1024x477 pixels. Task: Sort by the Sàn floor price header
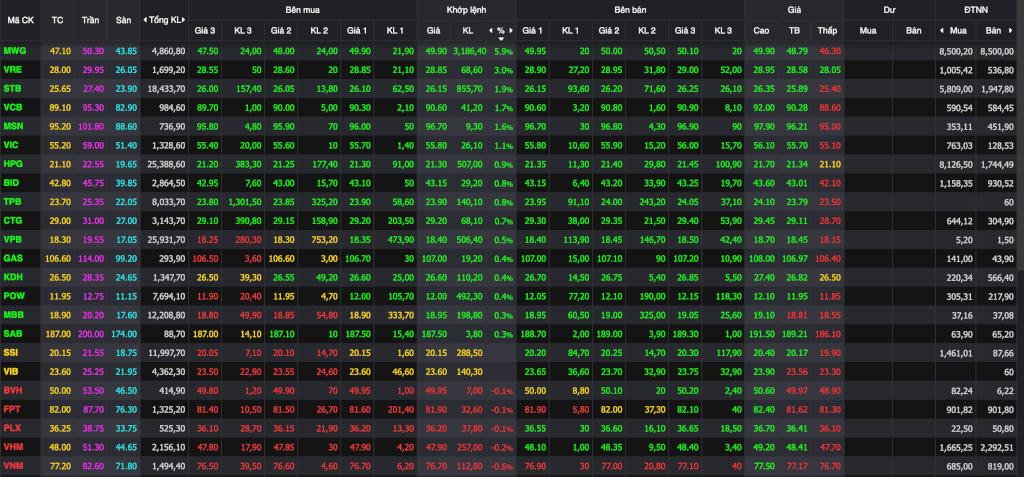[123, 20]
